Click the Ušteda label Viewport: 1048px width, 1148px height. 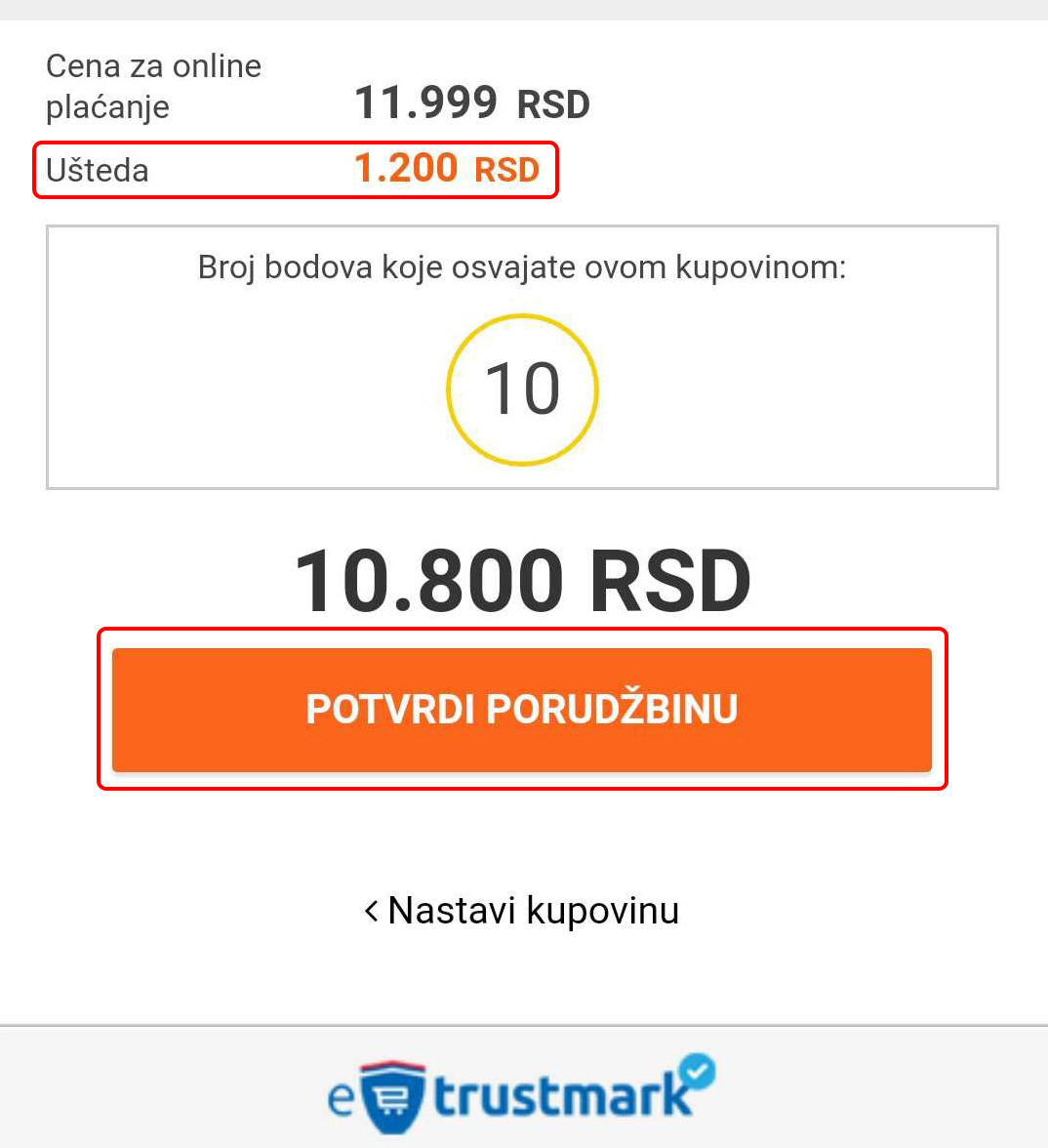[x=98, y=171]
